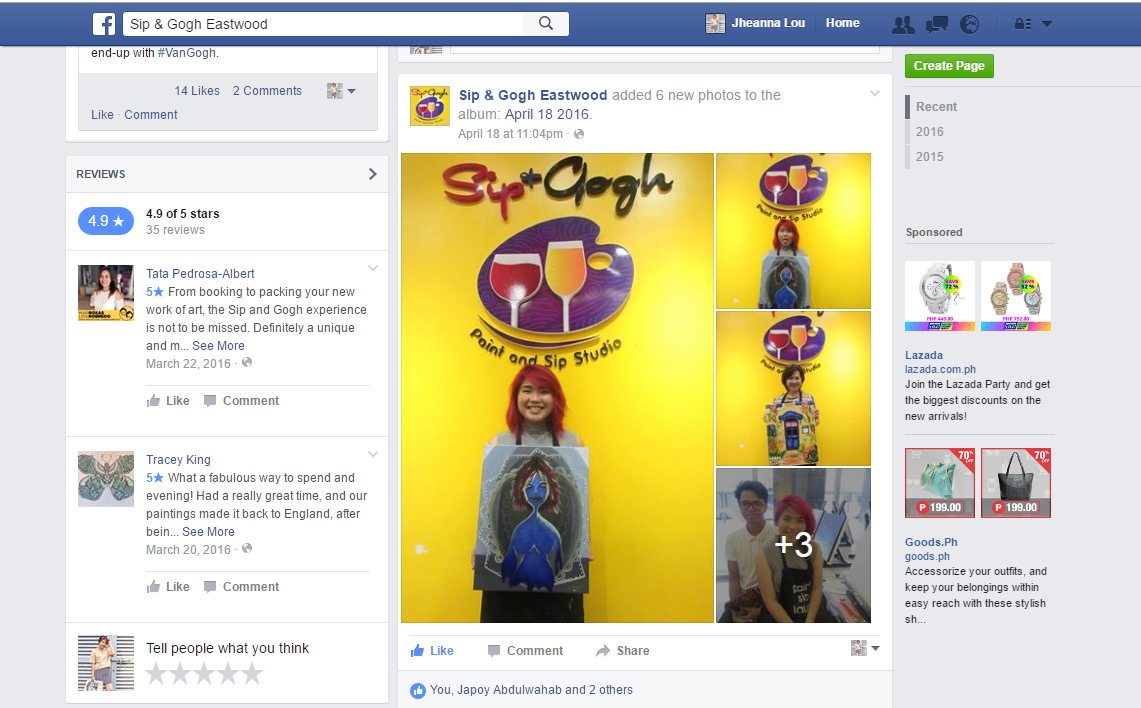Open the messages icon
Image resolution: width=1141 pixels, height=708 pixels.
coord(937,25)
